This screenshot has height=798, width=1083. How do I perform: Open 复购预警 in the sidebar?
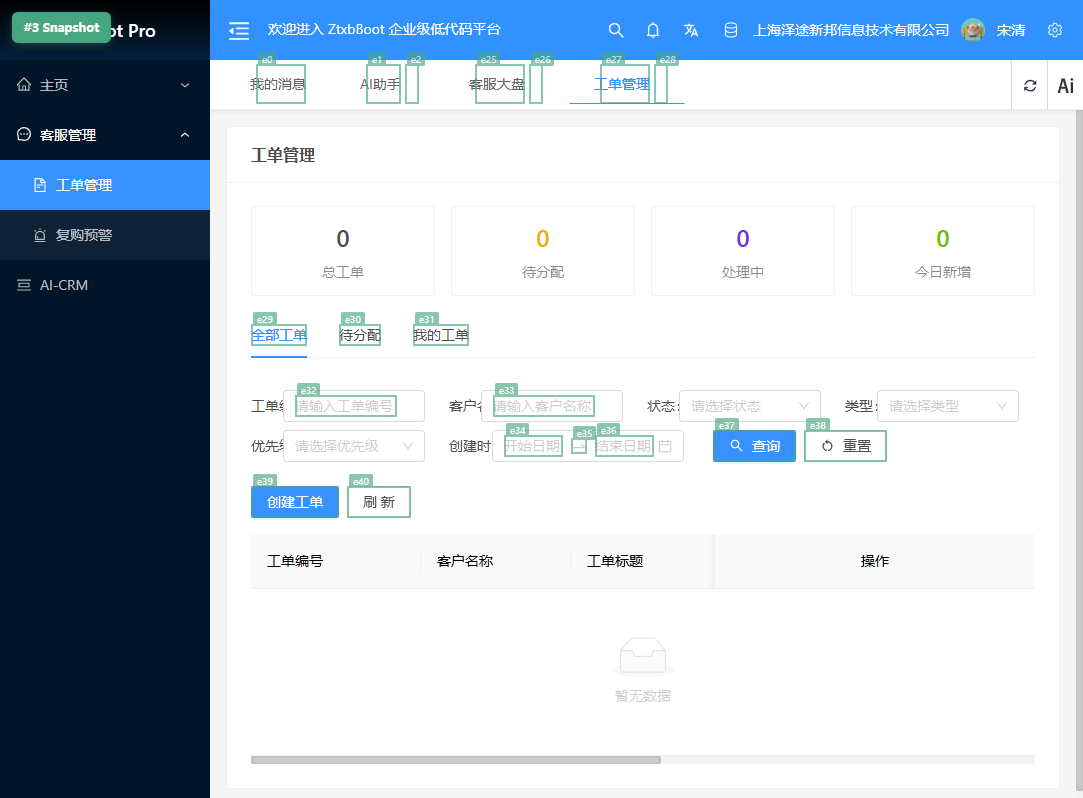point(105,235)
